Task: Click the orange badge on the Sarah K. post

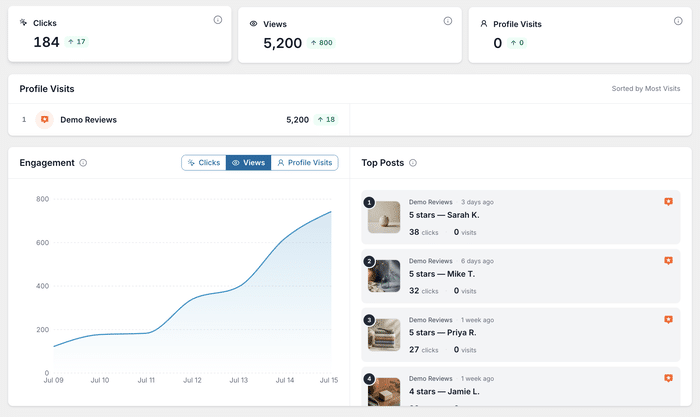Action: tap(668, 202)
